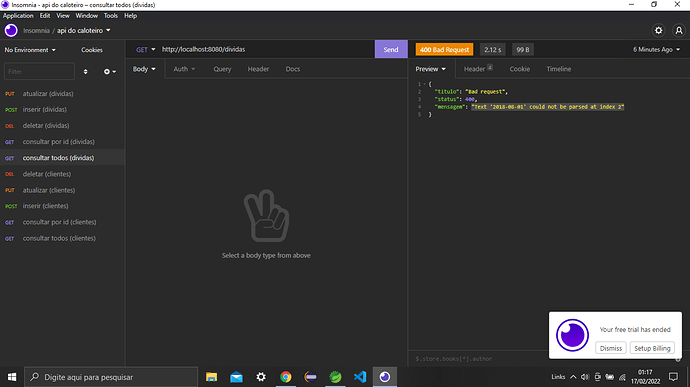Image resolution: width=690 pixels, height=387 pixels.
Task: Expand the 6 Minutes Ago history dropdown
Action: click(x=656, y=49)
